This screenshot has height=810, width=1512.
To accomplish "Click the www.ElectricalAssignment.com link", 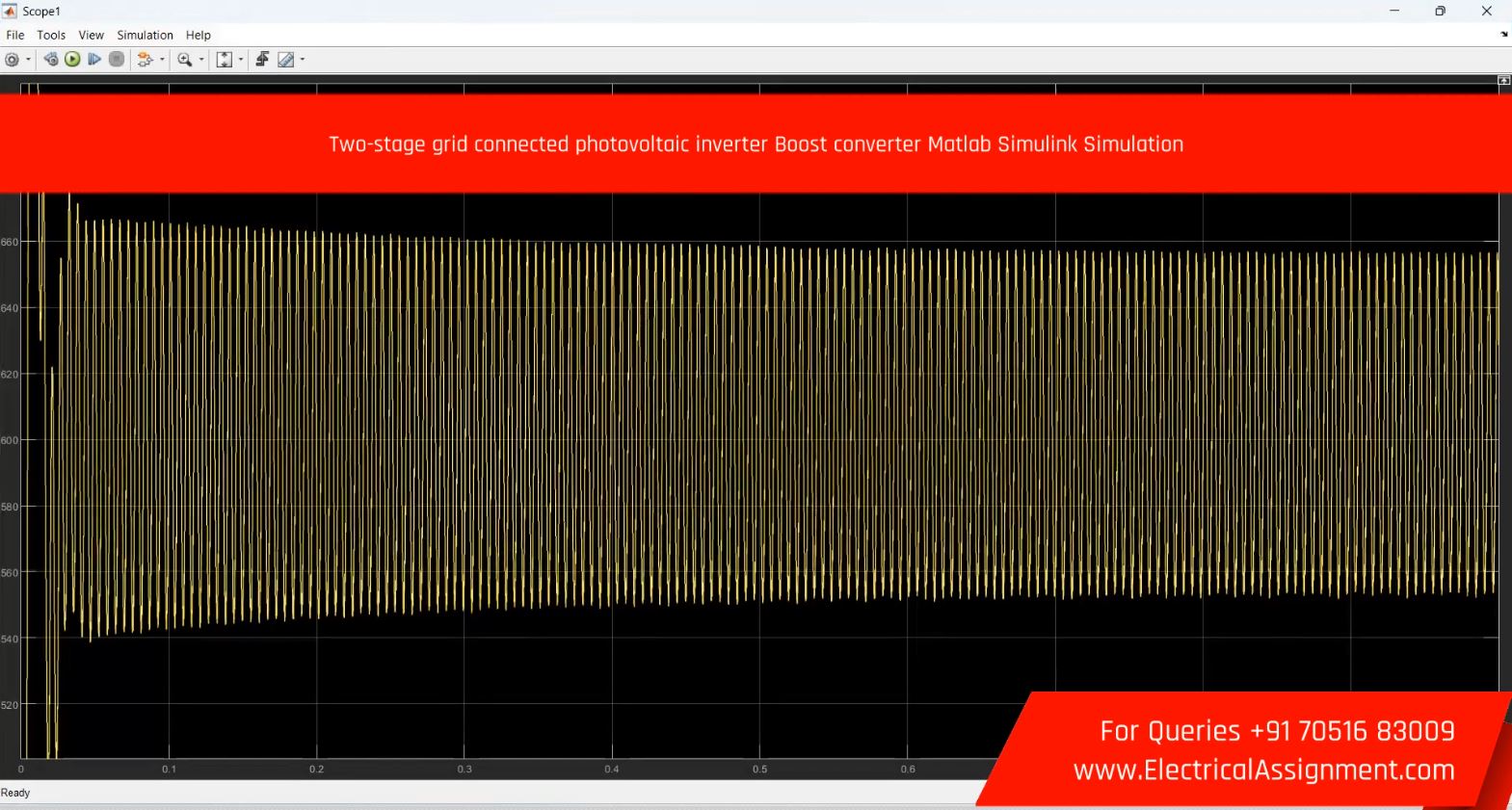I will pyautogui.click(x=1263, y=771).
